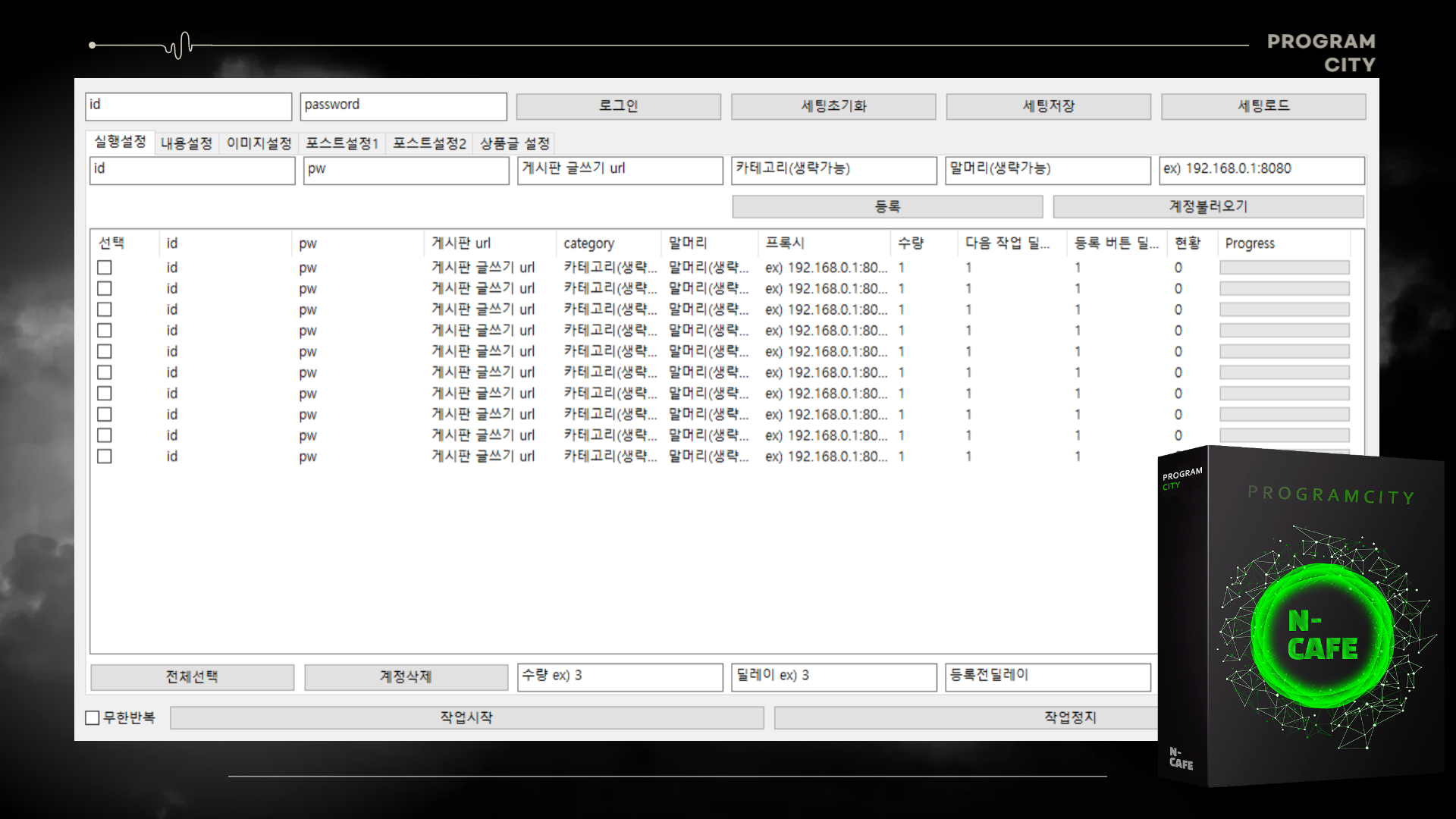Select all accounts with 전체선택
The width and height of the screenshot is (1456, 819).
(x=193, y=677)
